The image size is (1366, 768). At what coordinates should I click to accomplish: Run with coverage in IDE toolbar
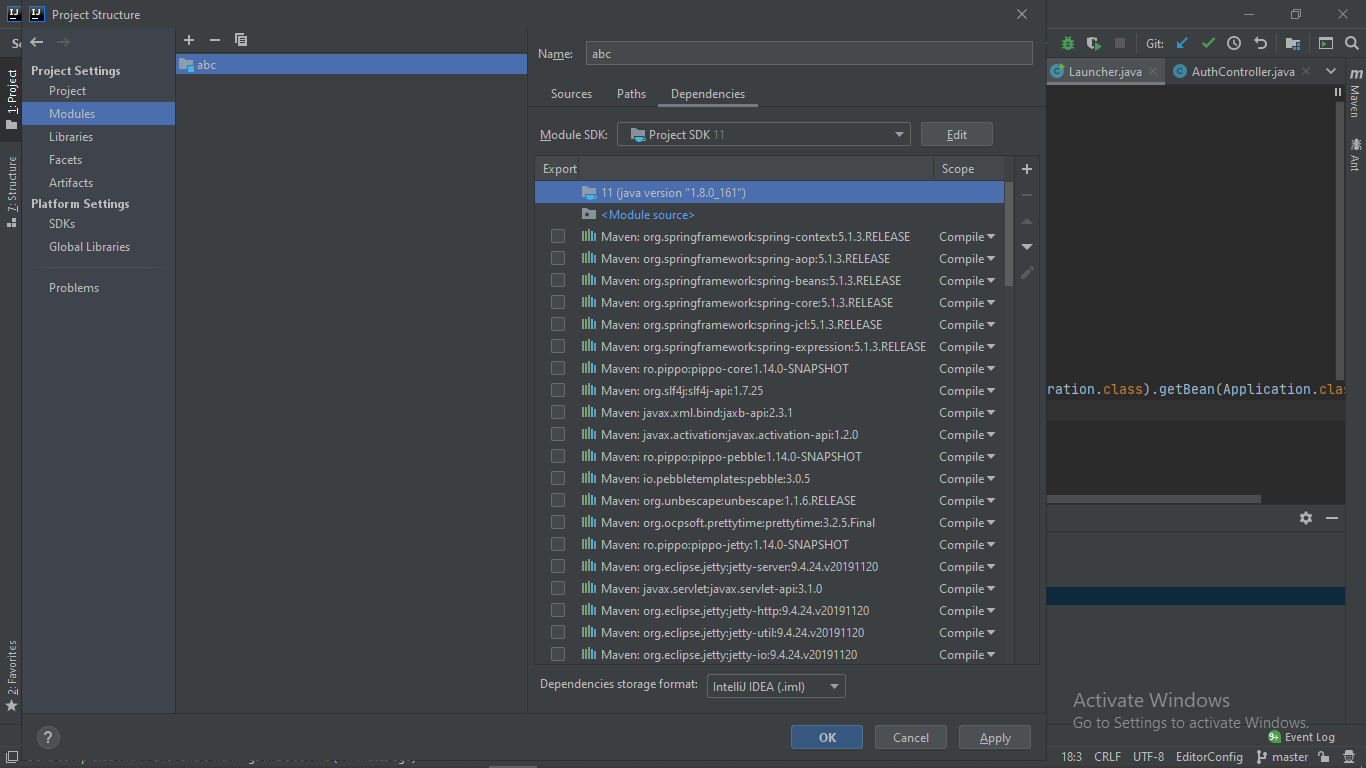(1094, 43)
